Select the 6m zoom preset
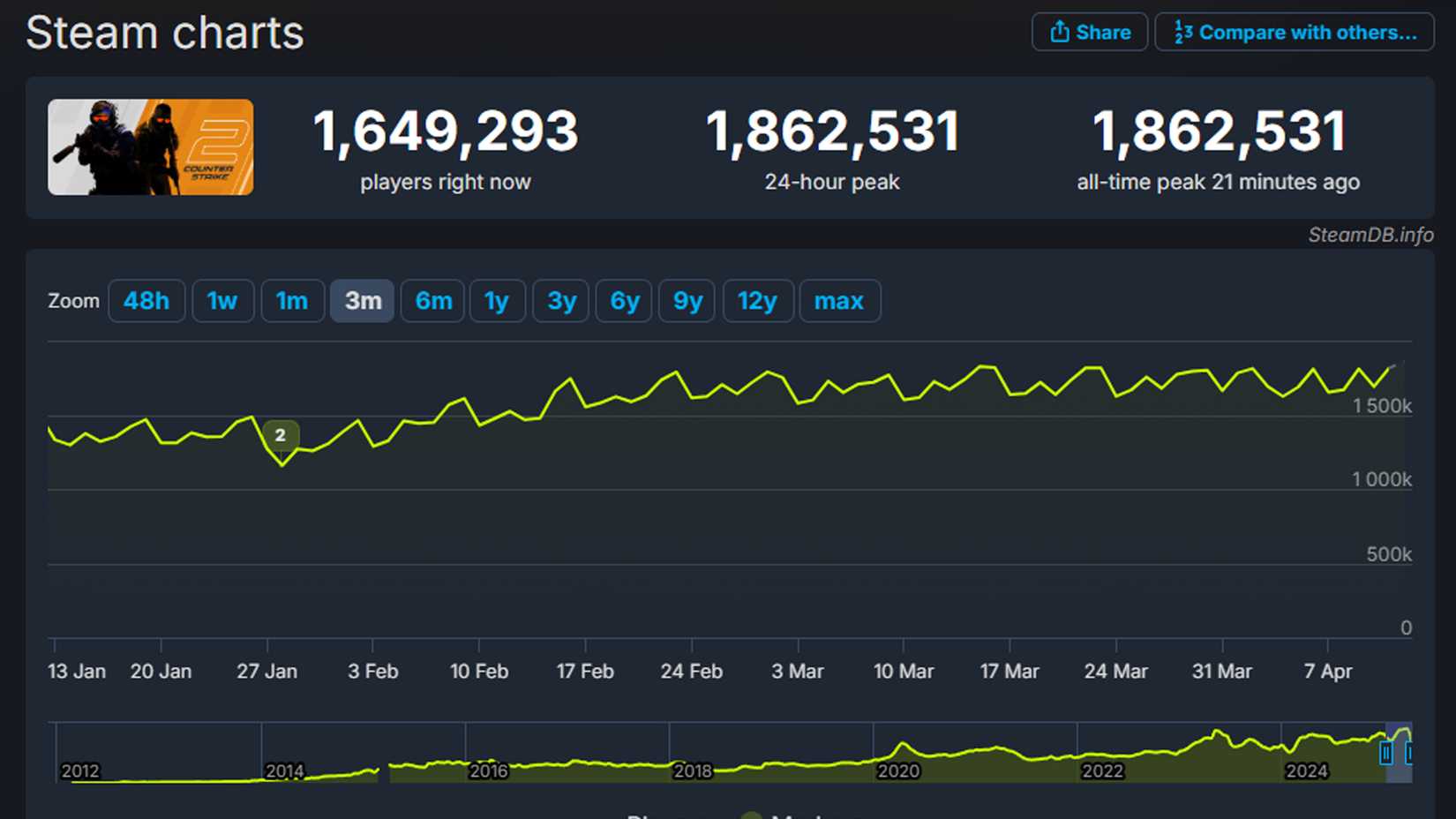Image resolution: width=1456 pixels, height=819 pixels. [x=432, y=300]
